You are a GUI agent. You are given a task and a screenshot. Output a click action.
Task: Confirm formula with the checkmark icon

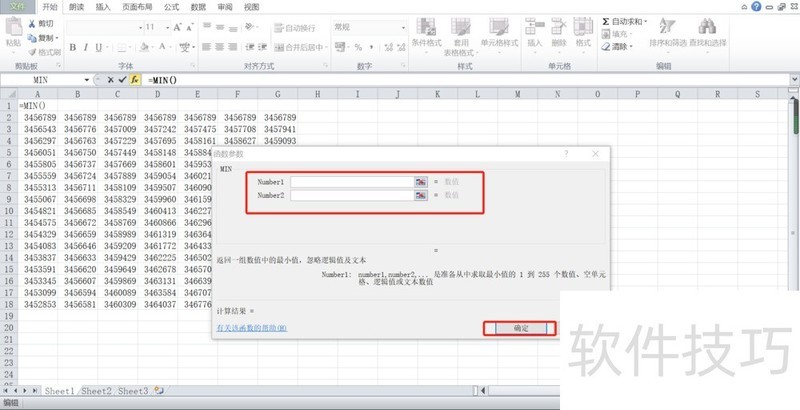pyautogui.click(x=122, y=78)
